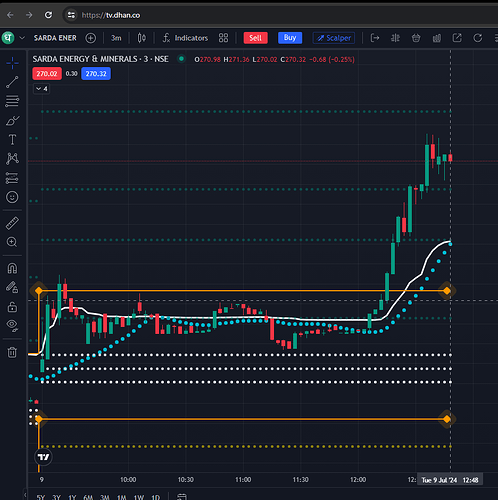The image size is (498, 500).
Task: Go back in the browser
Action: point(10,15)
